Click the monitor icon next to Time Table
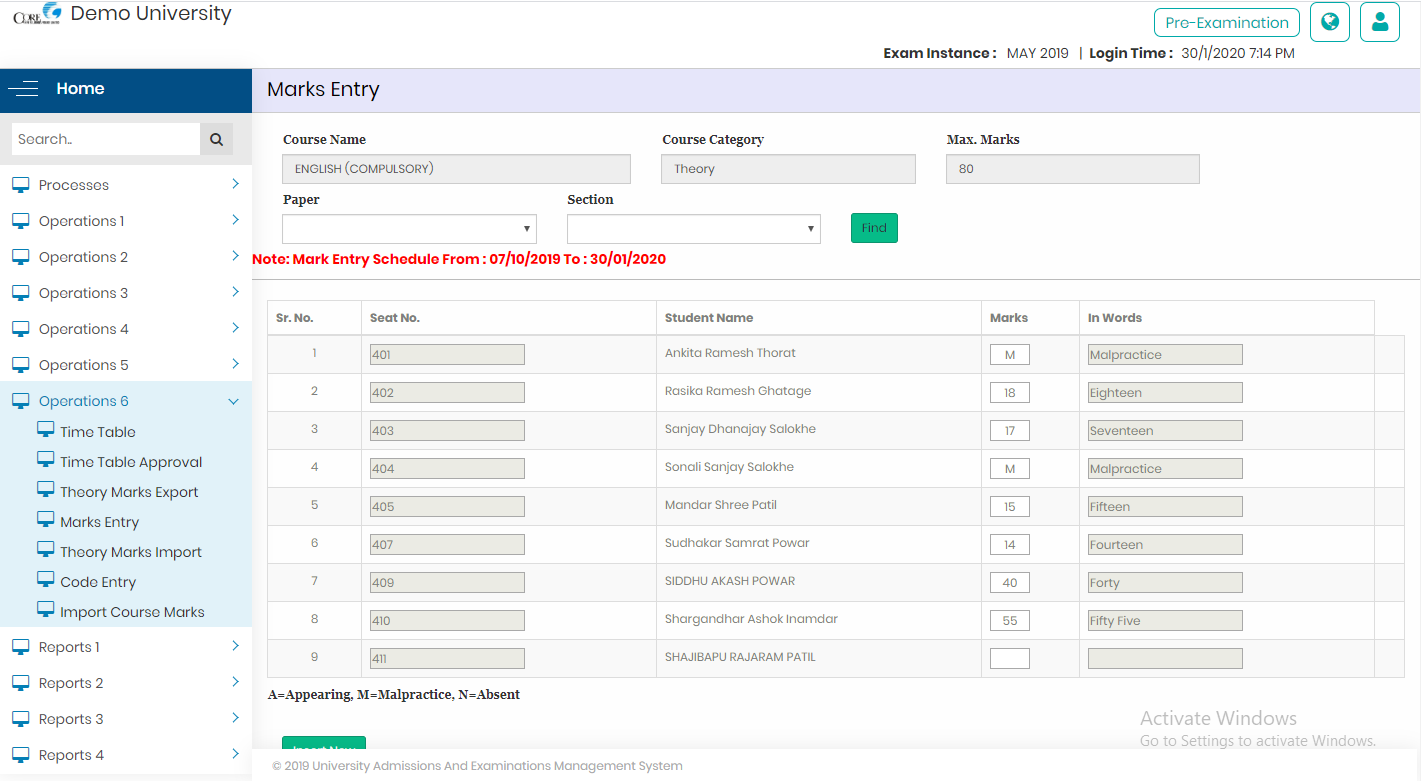The width and height of the screenshot is (1421, 781). click(x=45, y=430)
